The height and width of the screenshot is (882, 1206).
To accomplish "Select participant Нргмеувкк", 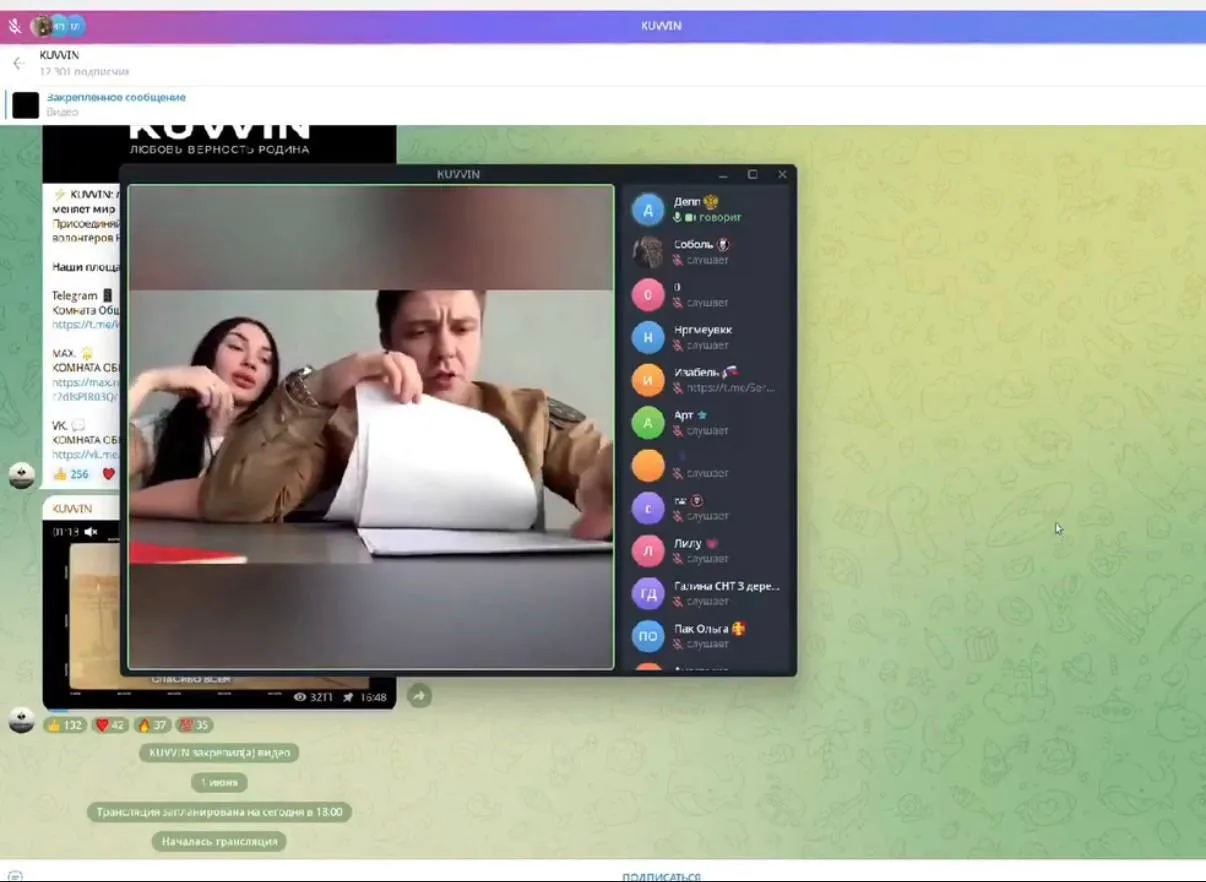I will 708,337.
